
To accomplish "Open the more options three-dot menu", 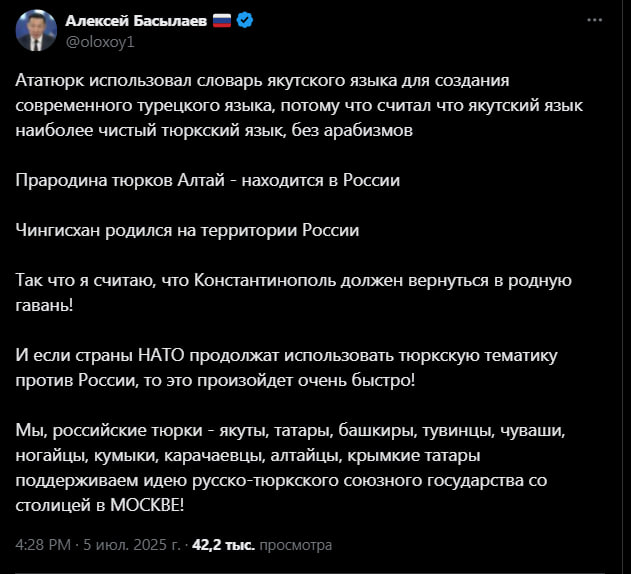I will 594,20.
